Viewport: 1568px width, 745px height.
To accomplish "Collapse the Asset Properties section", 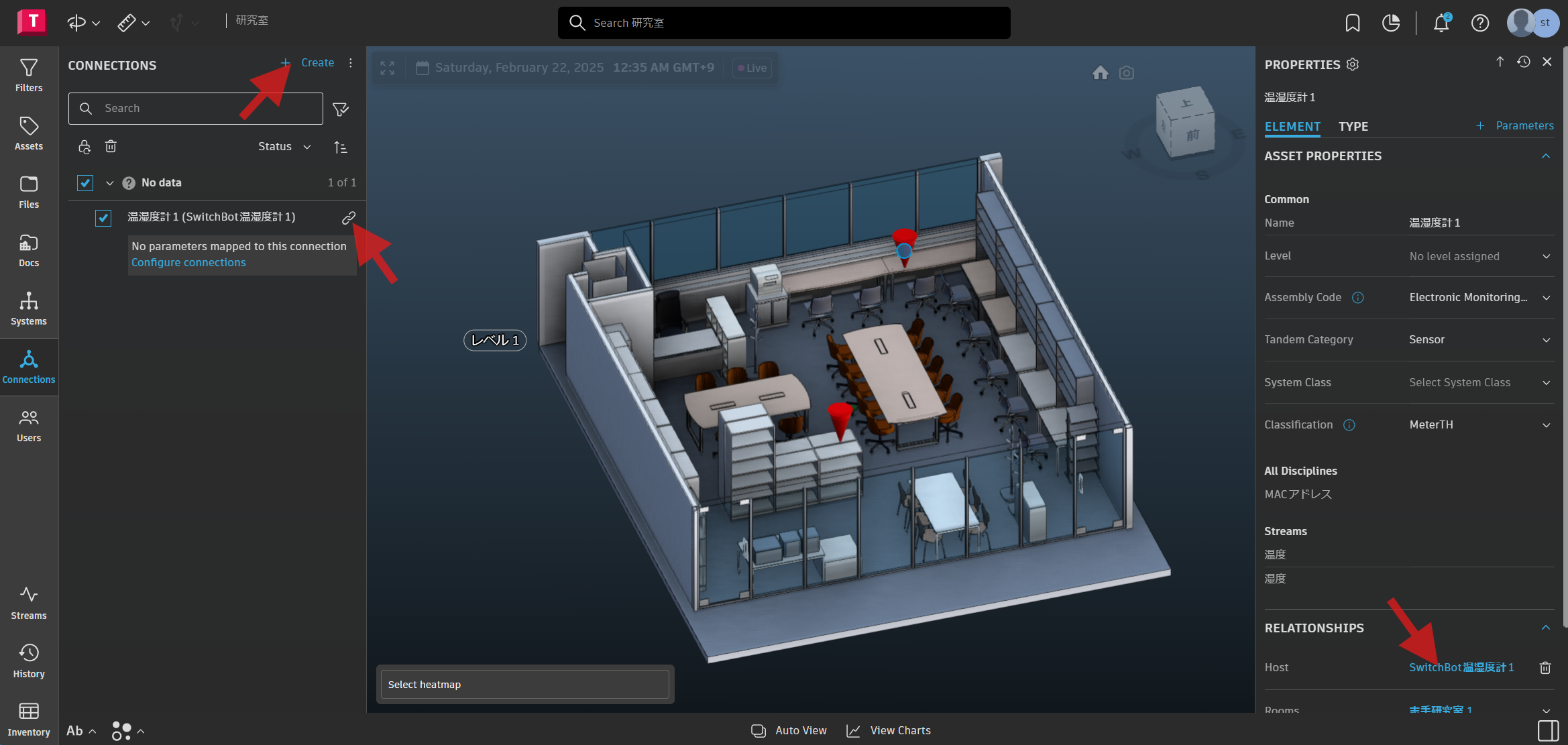I will tap(1546, 156).
